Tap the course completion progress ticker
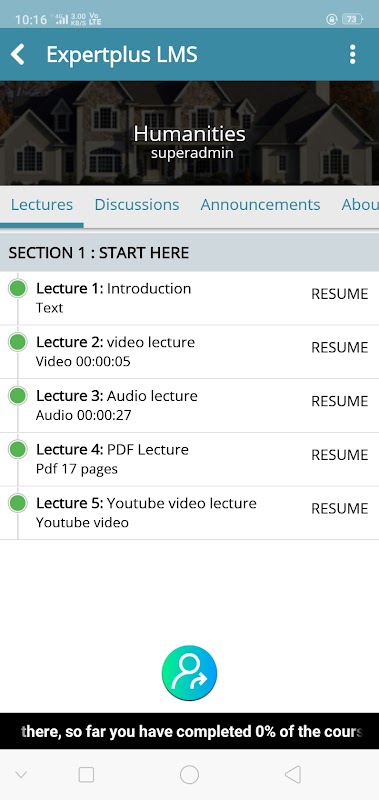Screen dimensions: 379x800 [x=189, y=731]
